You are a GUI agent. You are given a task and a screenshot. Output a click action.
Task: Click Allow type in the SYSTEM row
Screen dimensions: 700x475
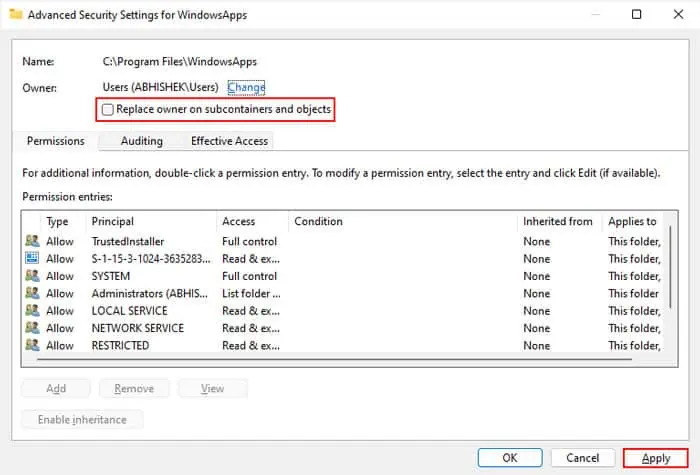[60, 276]
